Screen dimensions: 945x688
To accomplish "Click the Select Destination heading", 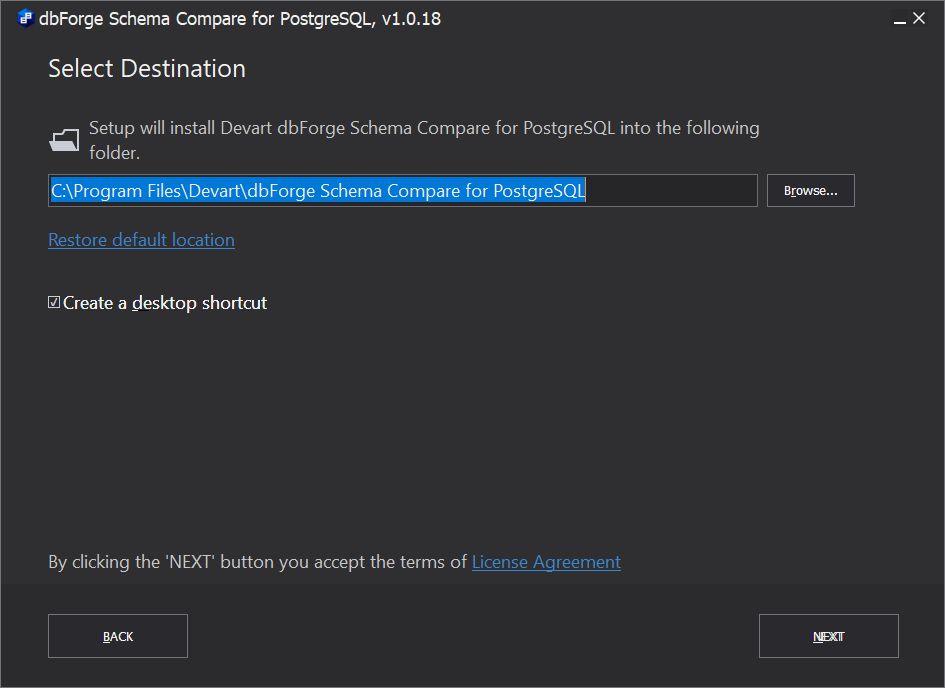I will 147,69.
